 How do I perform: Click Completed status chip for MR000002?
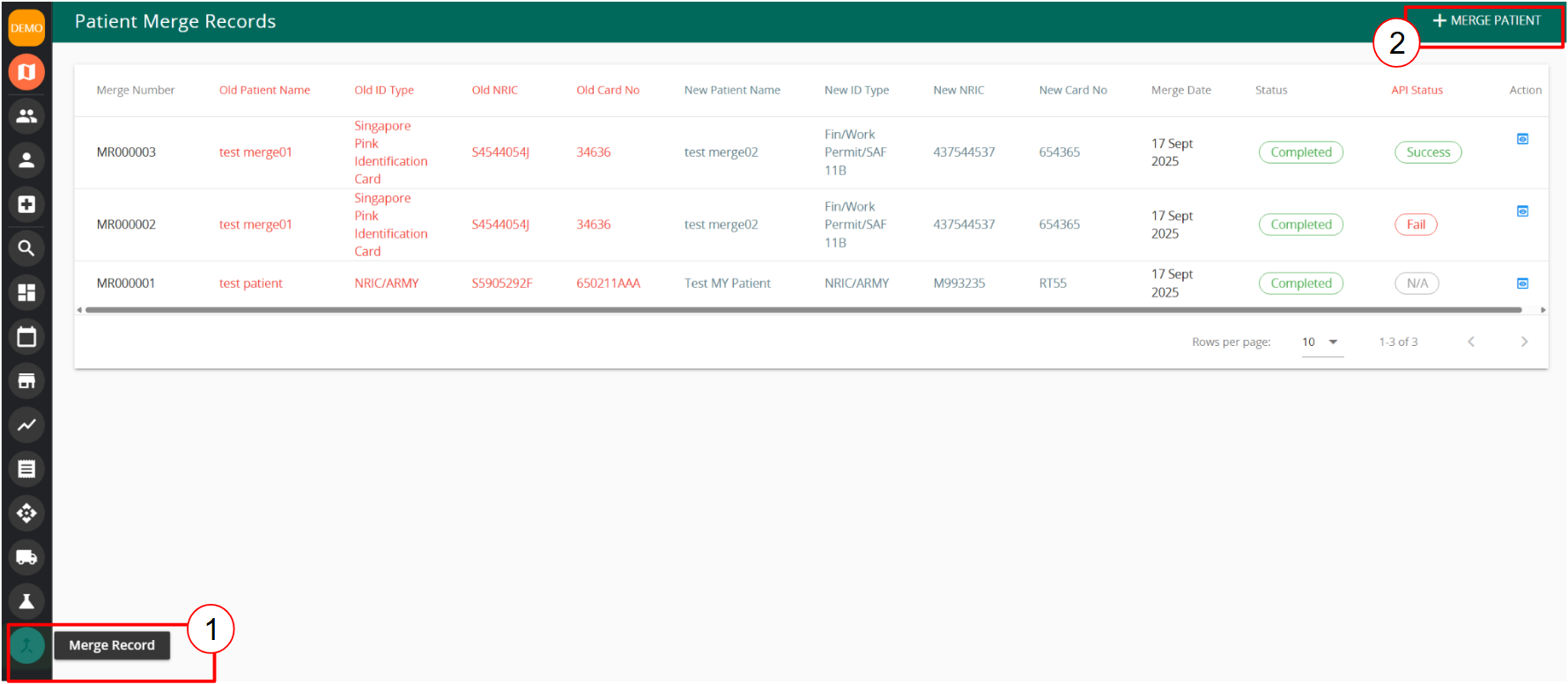click(1301, 224)
